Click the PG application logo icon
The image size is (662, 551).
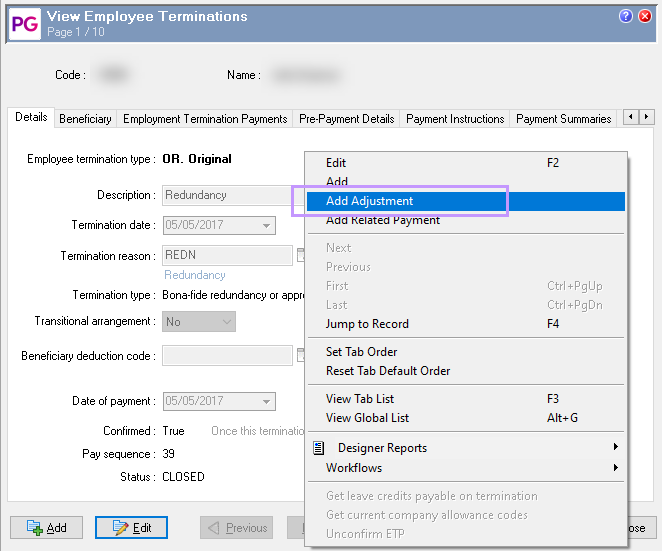point(25,24)
